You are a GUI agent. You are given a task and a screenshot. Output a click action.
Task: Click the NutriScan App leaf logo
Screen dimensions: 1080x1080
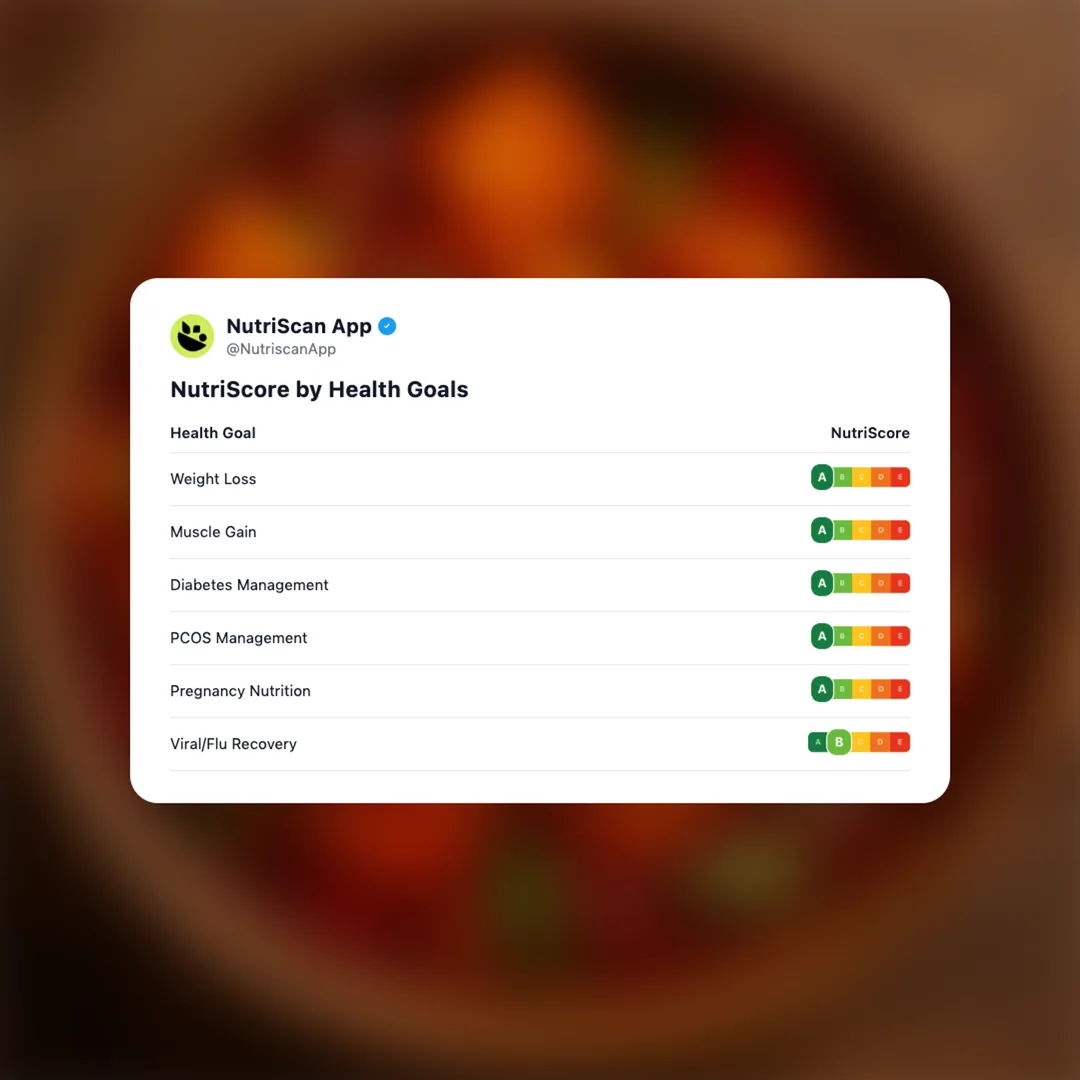click(192, 336)
